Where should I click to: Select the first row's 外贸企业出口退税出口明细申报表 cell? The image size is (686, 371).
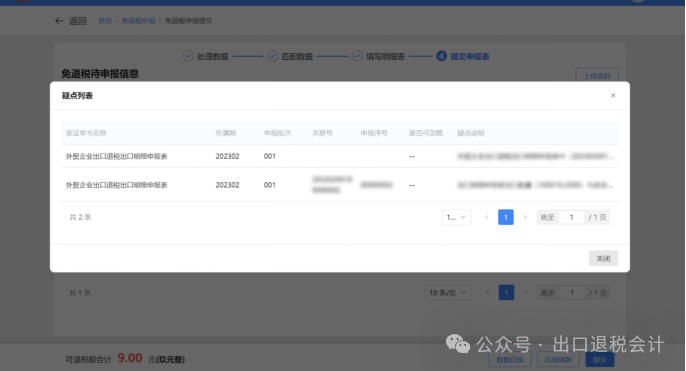[116, 156]
